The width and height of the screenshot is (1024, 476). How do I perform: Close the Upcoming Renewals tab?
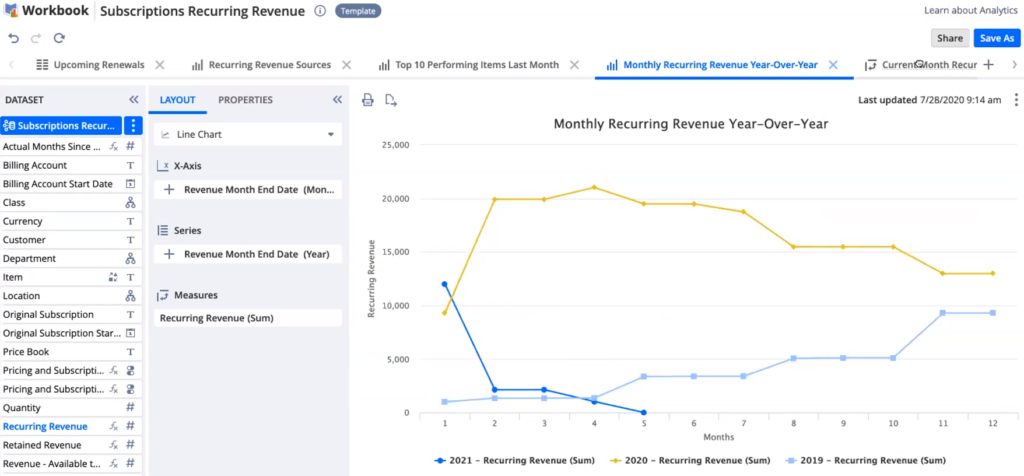[160, 65]
